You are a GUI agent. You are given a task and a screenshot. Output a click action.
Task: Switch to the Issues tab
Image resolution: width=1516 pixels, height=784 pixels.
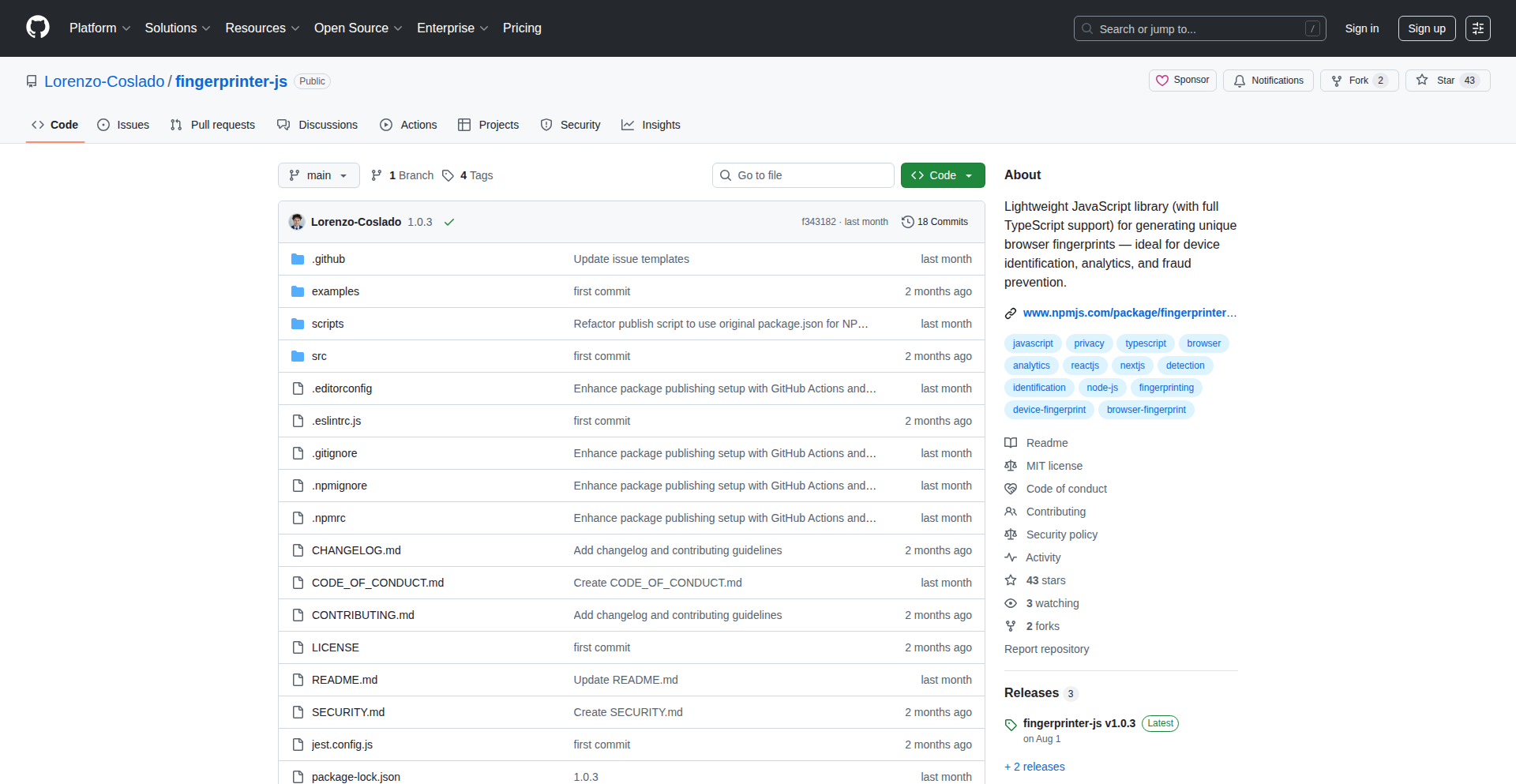click(123, 125)
